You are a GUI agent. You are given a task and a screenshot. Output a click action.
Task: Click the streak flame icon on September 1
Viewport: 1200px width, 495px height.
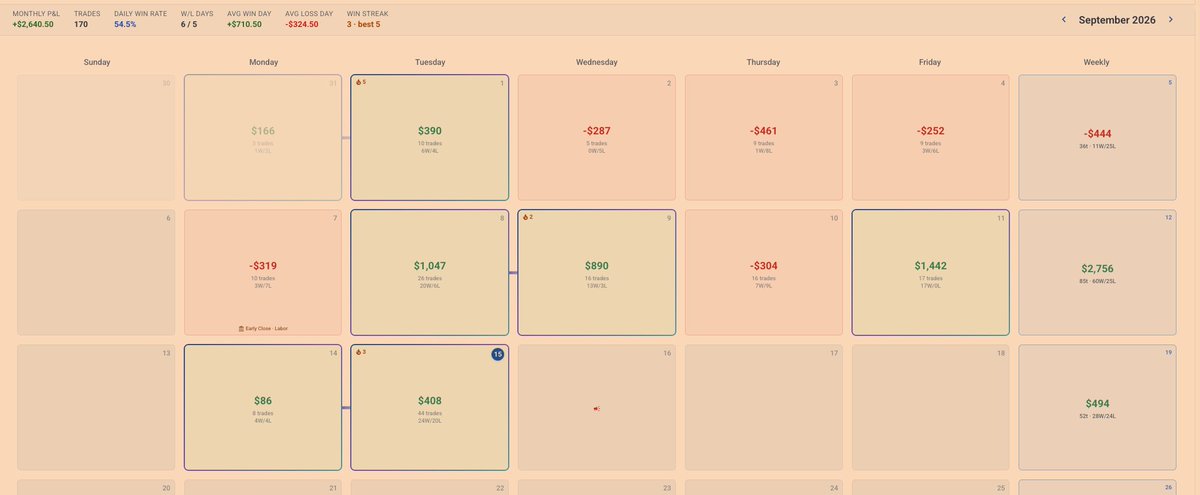coord(358,82)
